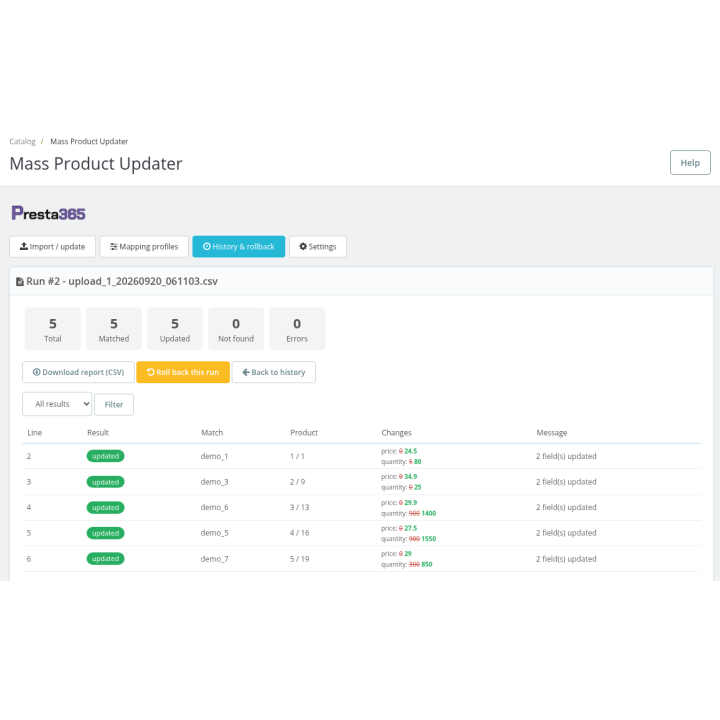Select the Errors count tile
Viewport: 720px width, 720px height.
point(297,329)
